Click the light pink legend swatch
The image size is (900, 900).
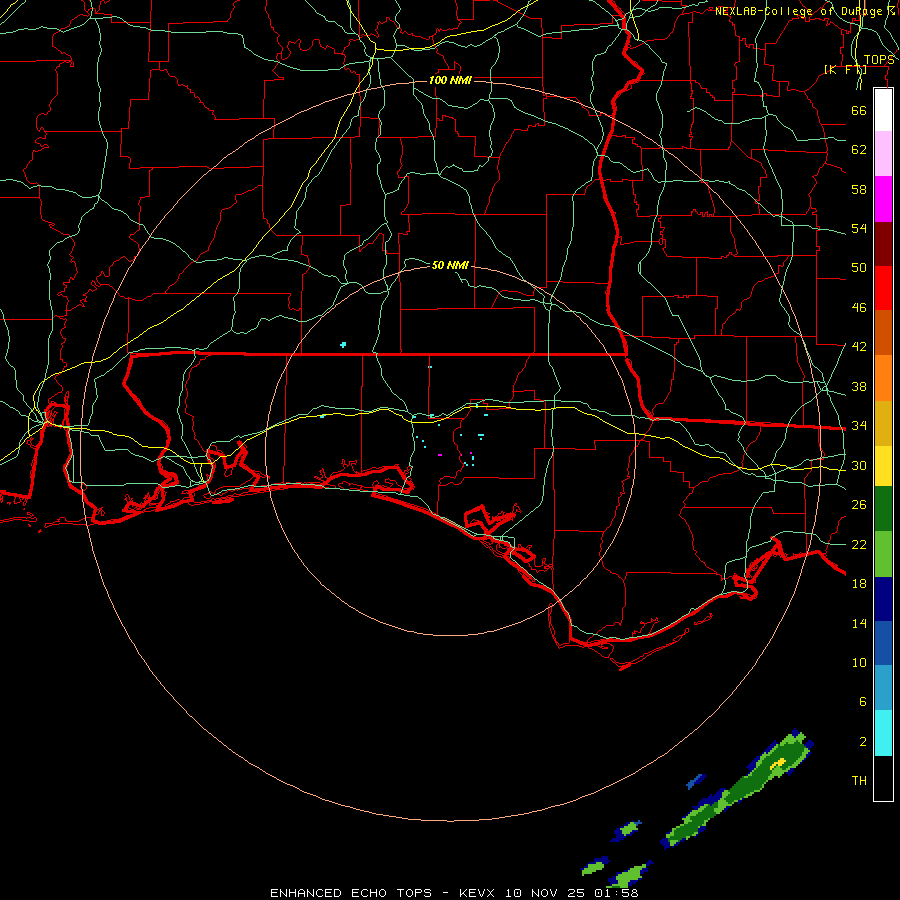pyautogui.click(x=883, y=154)
